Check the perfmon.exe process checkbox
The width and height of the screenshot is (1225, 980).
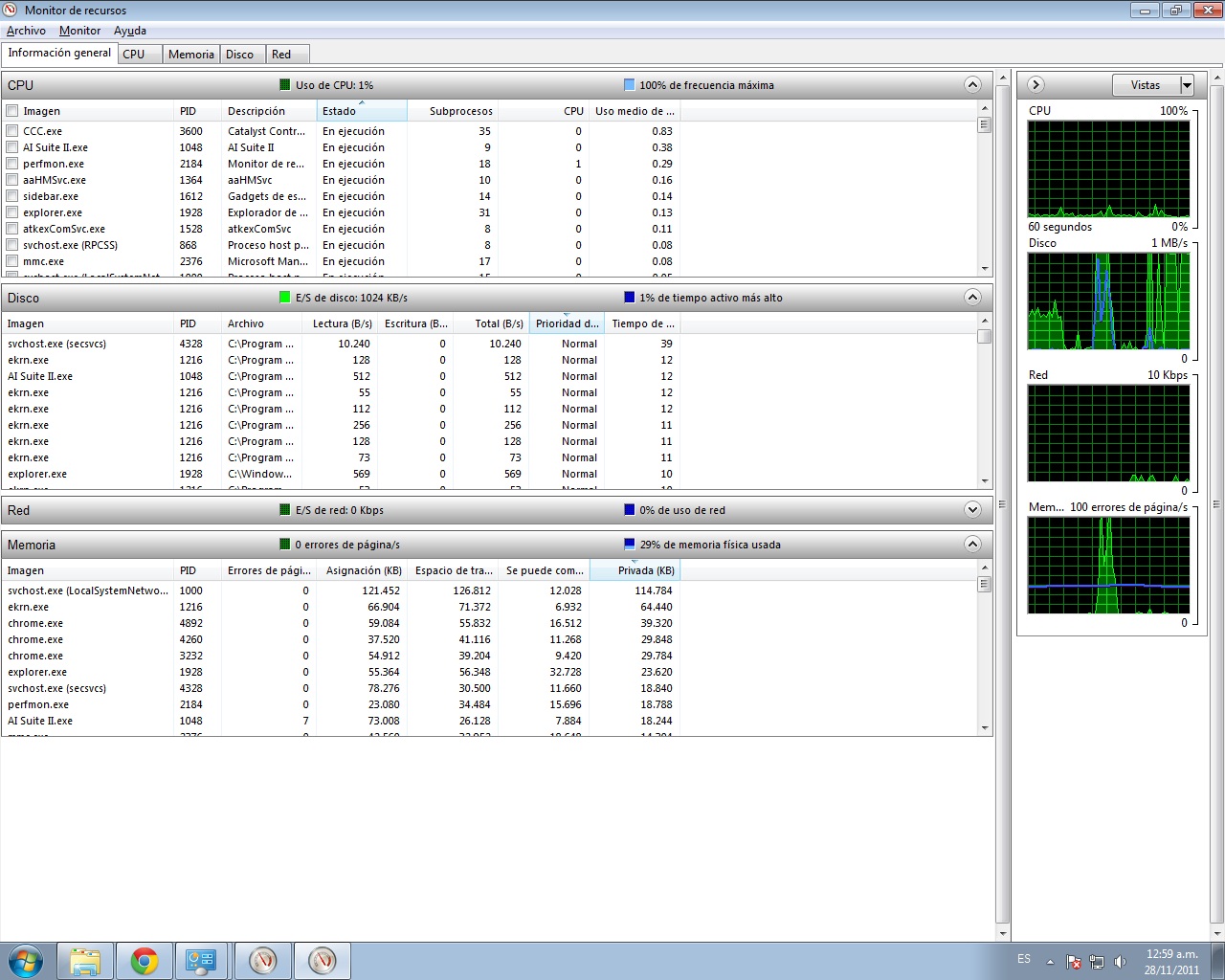click(x=12, y=164)
